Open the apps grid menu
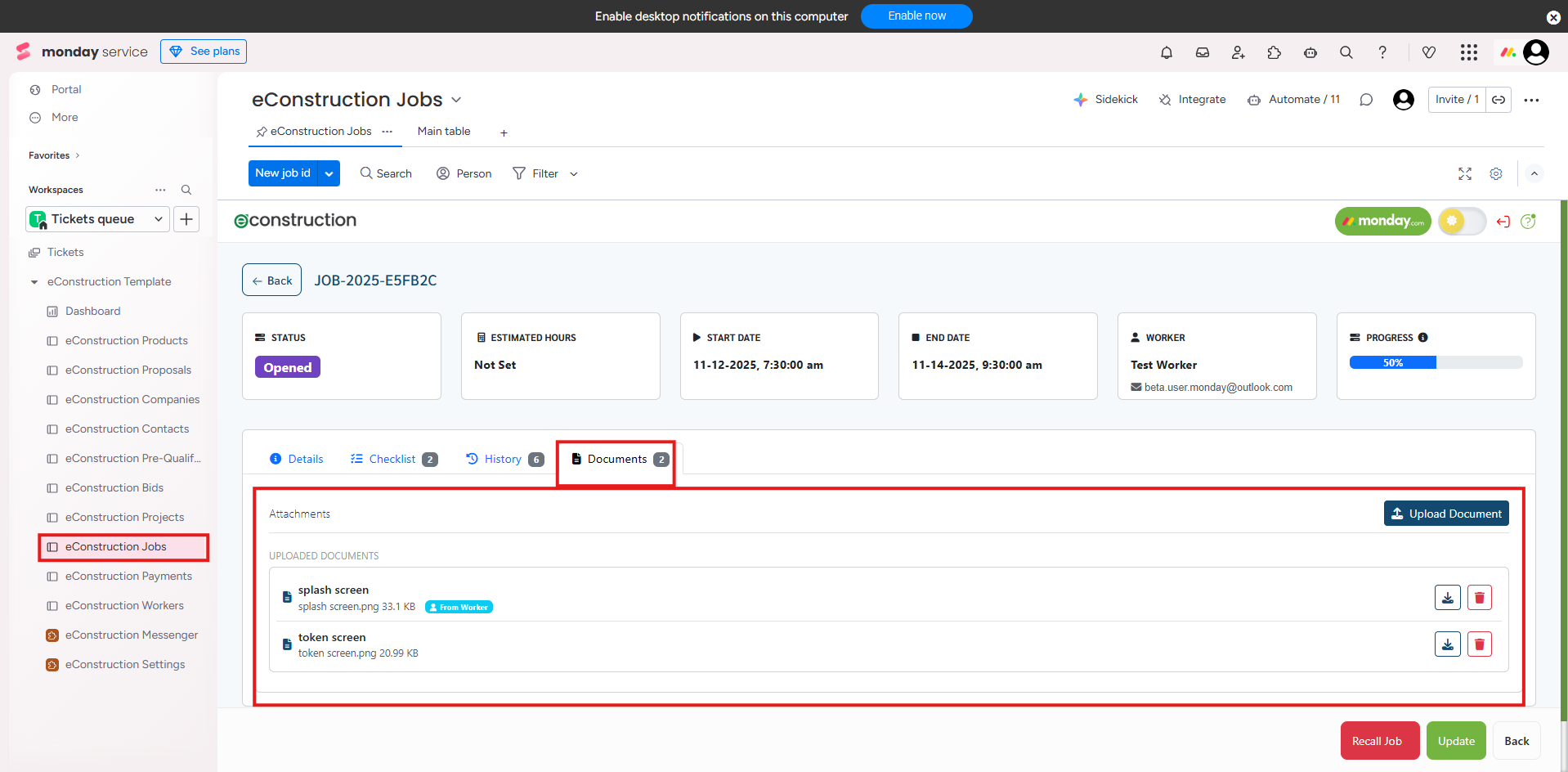Viewport: 1568px width, 772px height. tap(1469, 52)
